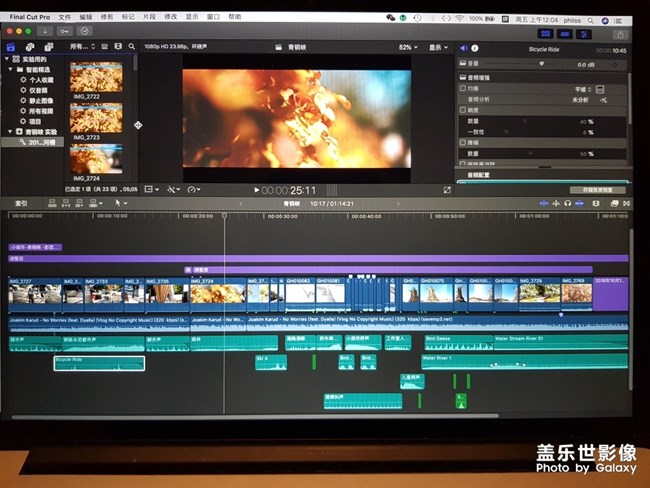650x488 pixels.
Task: Open the 52% viewer zoom dropdown
Action: point(408,47)
